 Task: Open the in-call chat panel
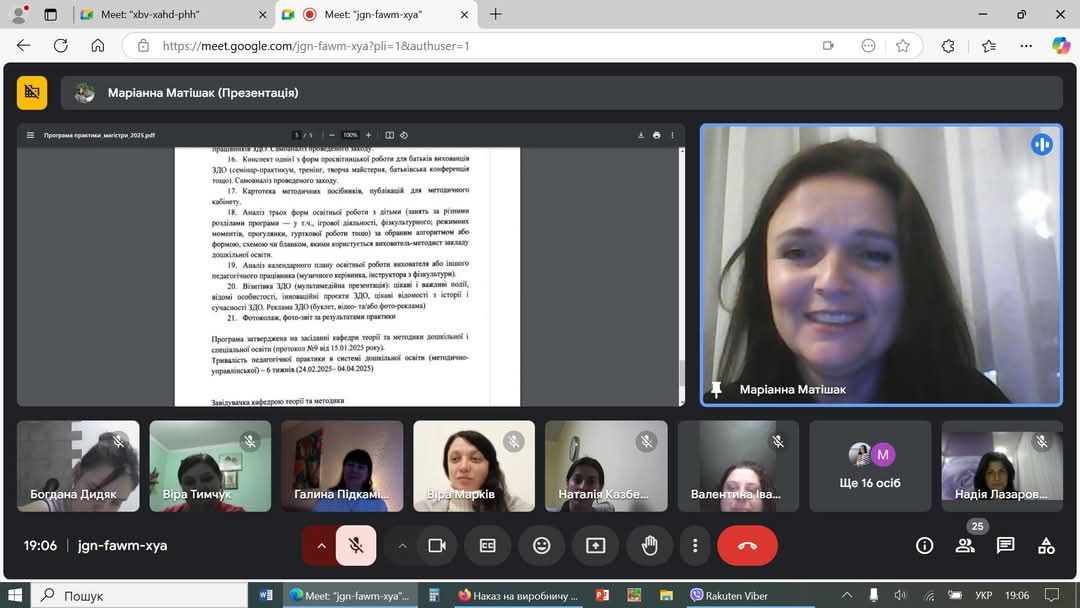tap(1006, 546)
